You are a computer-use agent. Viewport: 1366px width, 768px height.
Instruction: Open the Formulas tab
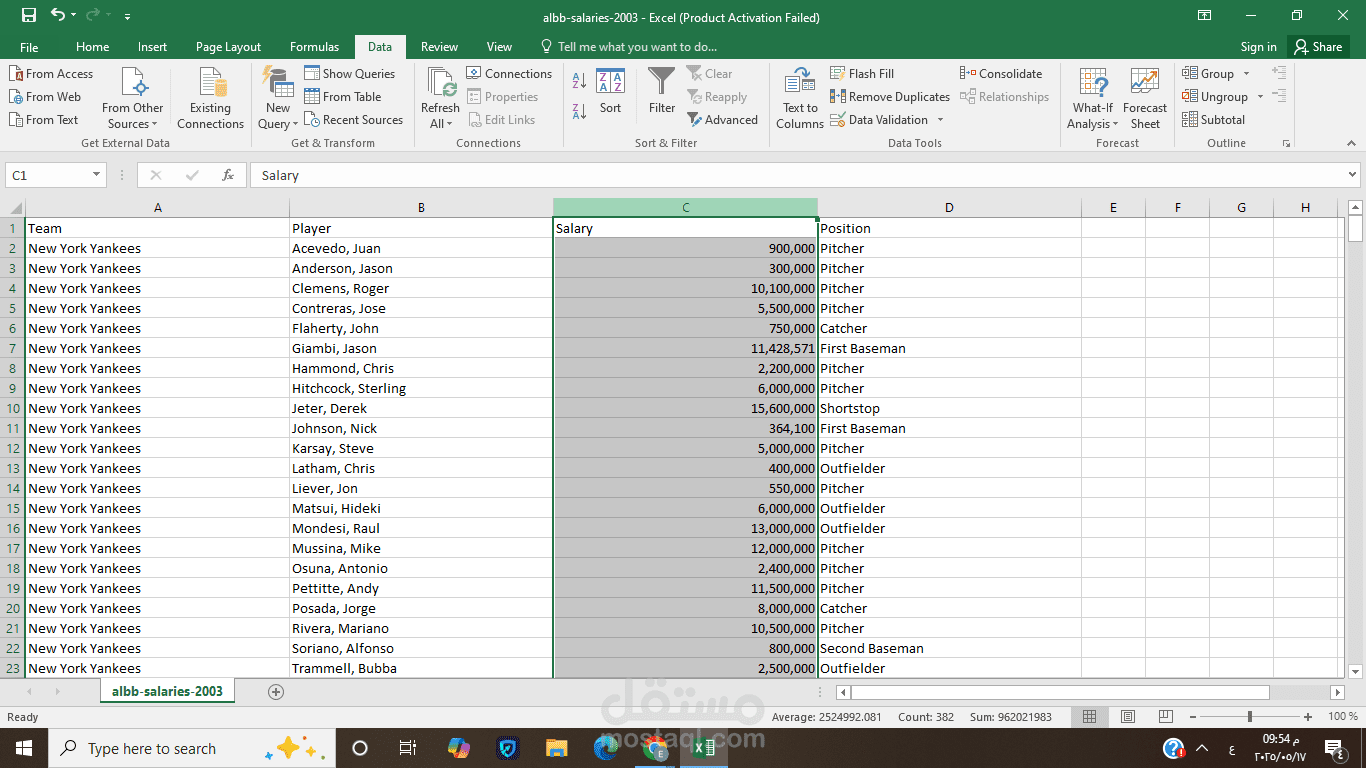(314, 47)
